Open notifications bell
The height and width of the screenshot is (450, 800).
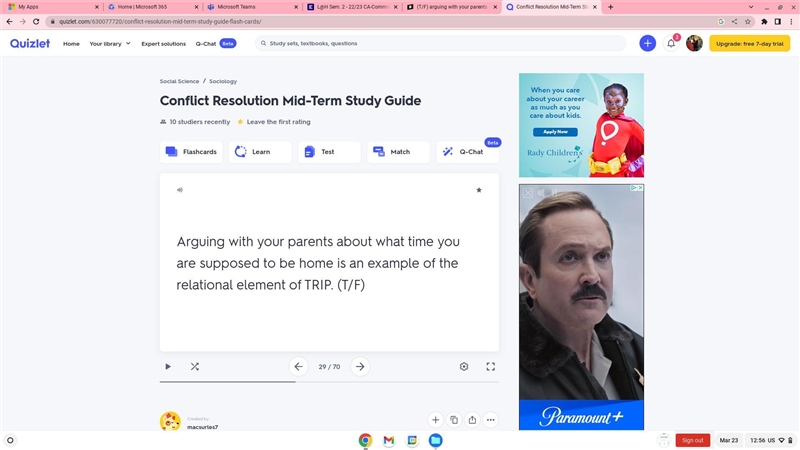[671, 43]
